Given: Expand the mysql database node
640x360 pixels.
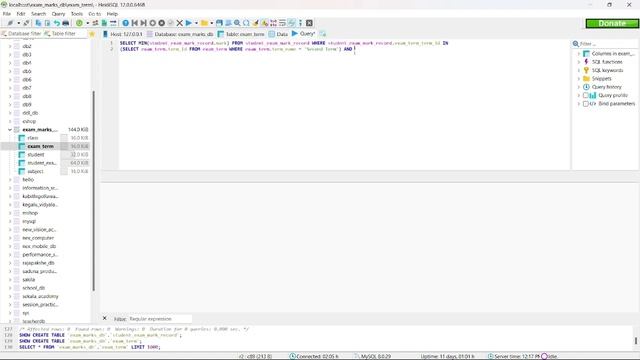Looking at the screenshot, I should click(x=10, y=221).
